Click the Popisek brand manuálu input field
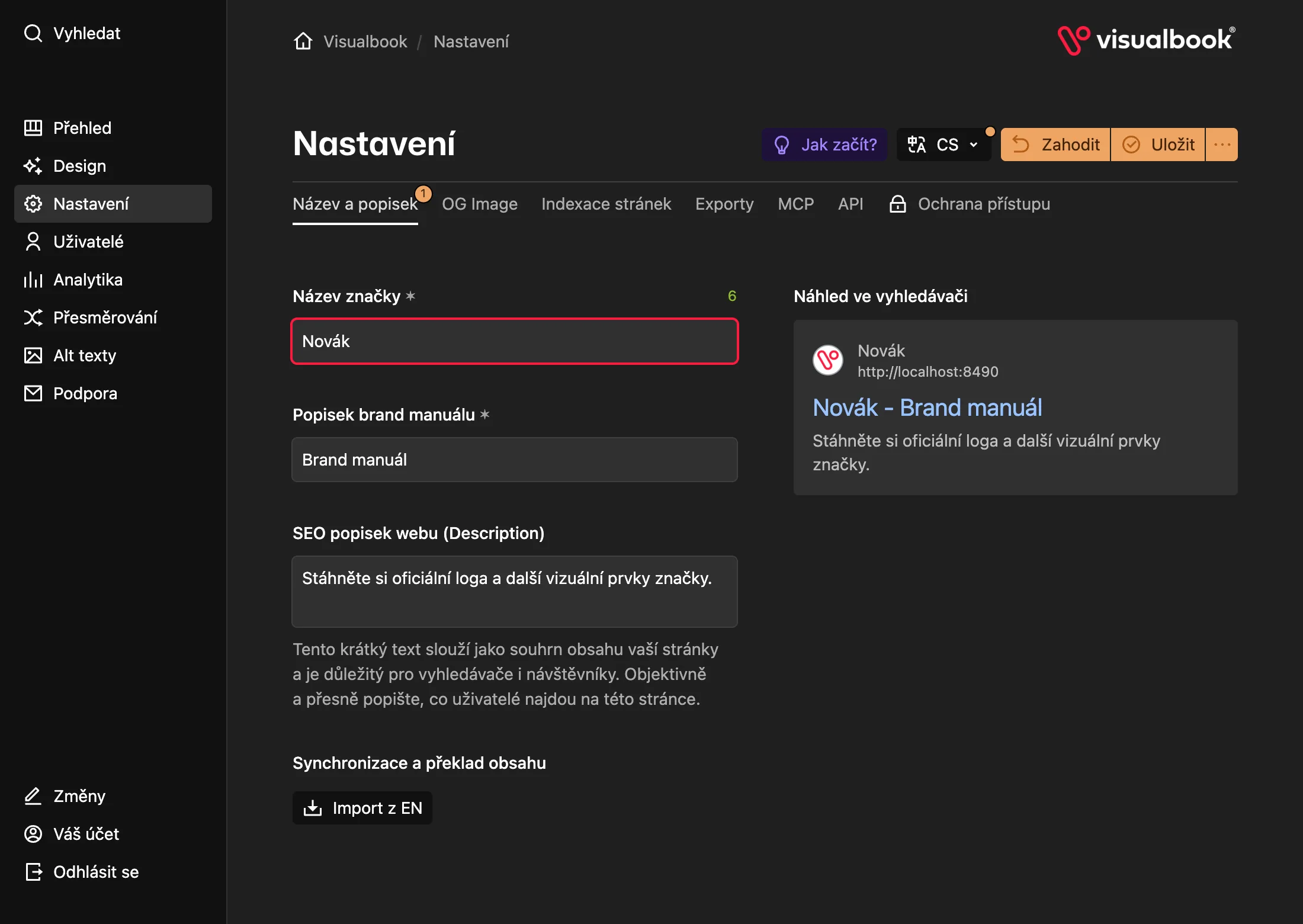 [515, 460]
